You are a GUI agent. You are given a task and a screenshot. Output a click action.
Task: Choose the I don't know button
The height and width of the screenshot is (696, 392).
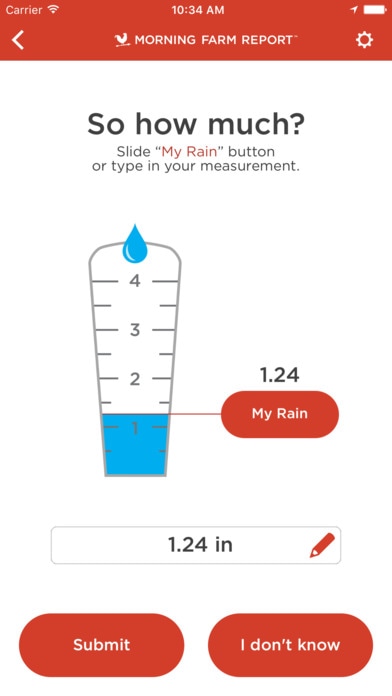pyautogui.click(x=290, y=645)
